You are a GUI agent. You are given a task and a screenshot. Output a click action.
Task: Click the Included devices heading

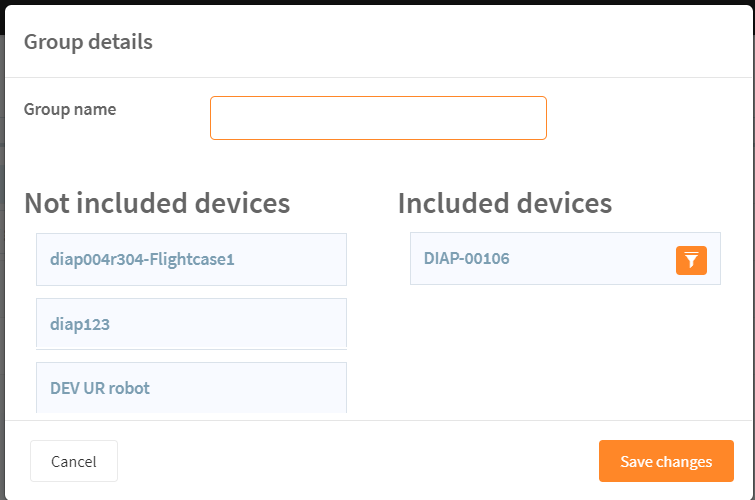505,203
